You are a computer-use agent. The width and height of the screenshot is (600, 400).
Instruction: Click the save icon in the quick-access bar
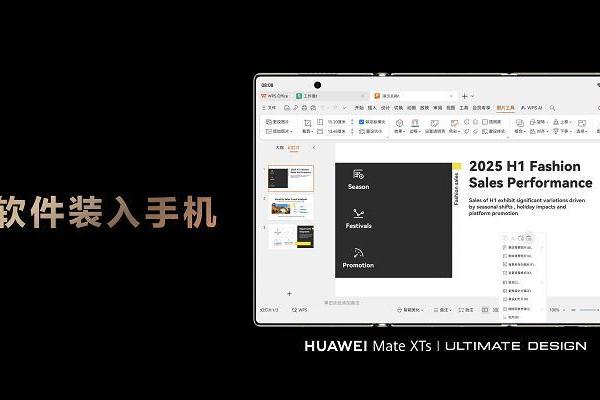tap(287, 108)
